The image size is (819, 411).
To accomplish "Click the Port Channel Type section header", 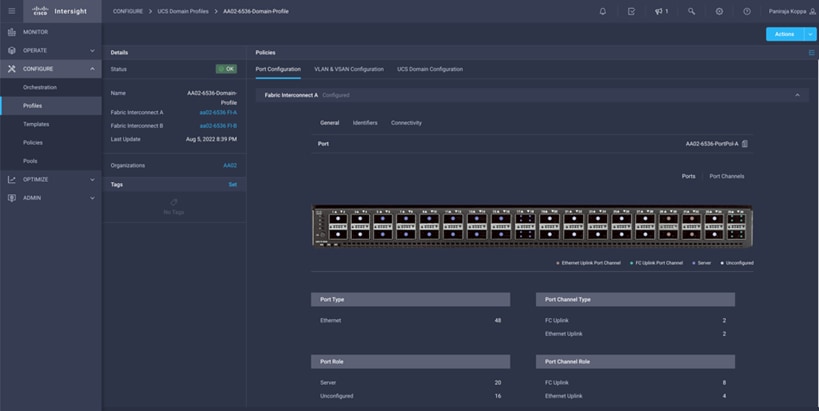I will (635, 299).
